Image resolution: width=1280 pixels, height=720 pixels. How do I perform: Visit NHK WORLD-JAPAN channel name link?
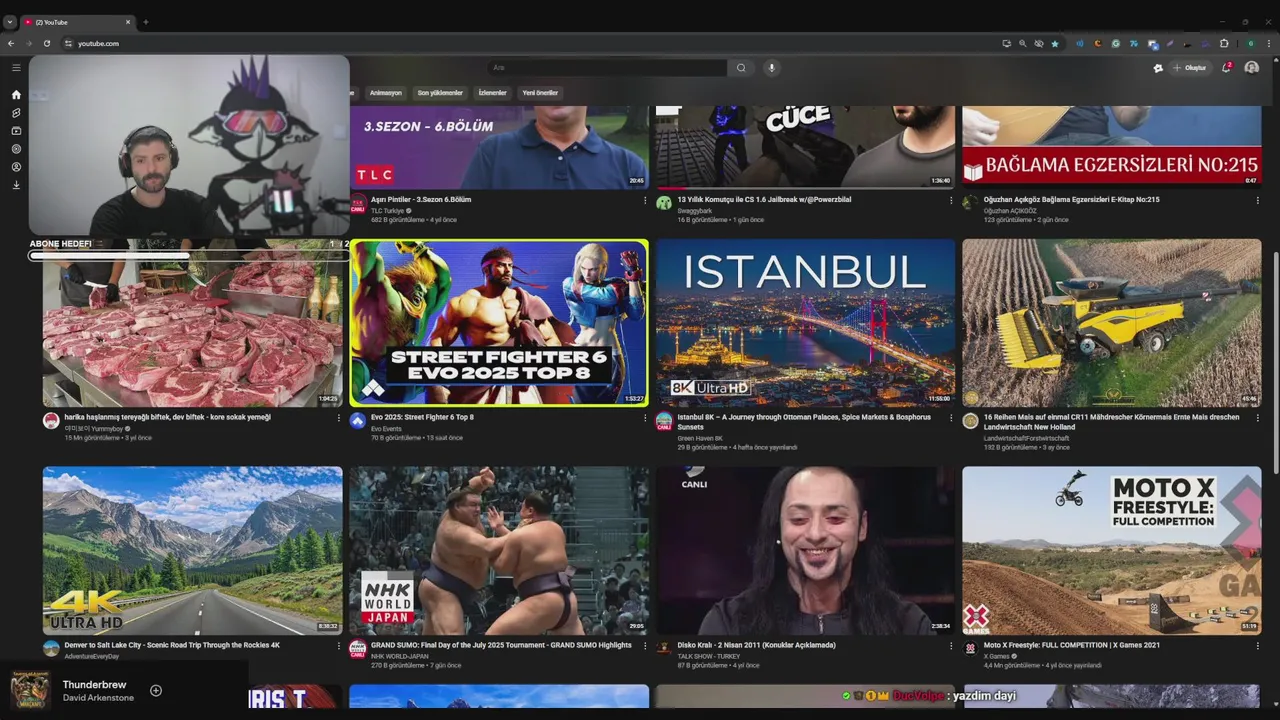point(399,656)
